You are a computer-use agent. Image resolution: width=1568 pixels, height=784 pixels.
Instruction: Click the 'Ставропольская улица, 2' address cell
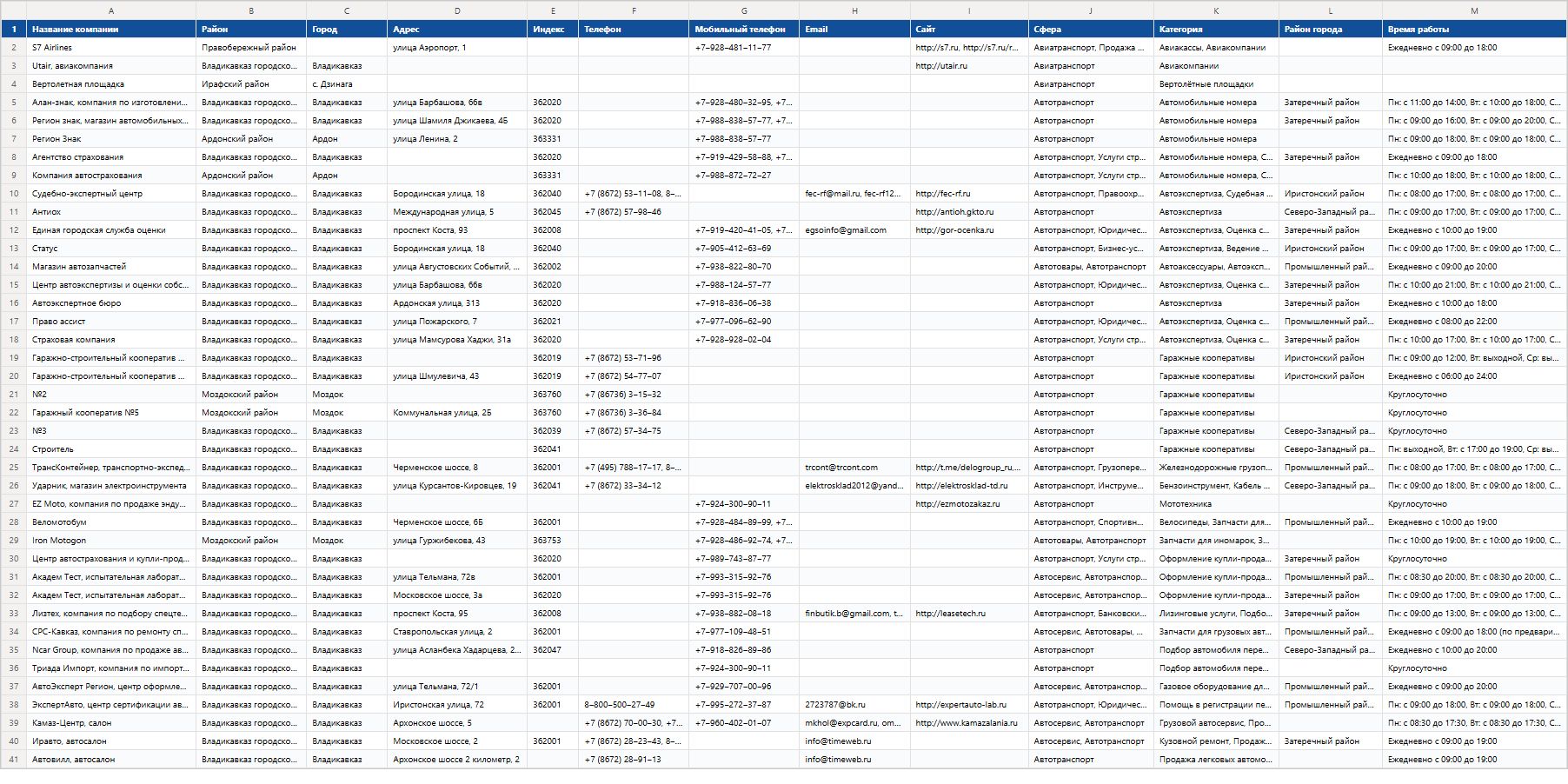tap(457, 632)
